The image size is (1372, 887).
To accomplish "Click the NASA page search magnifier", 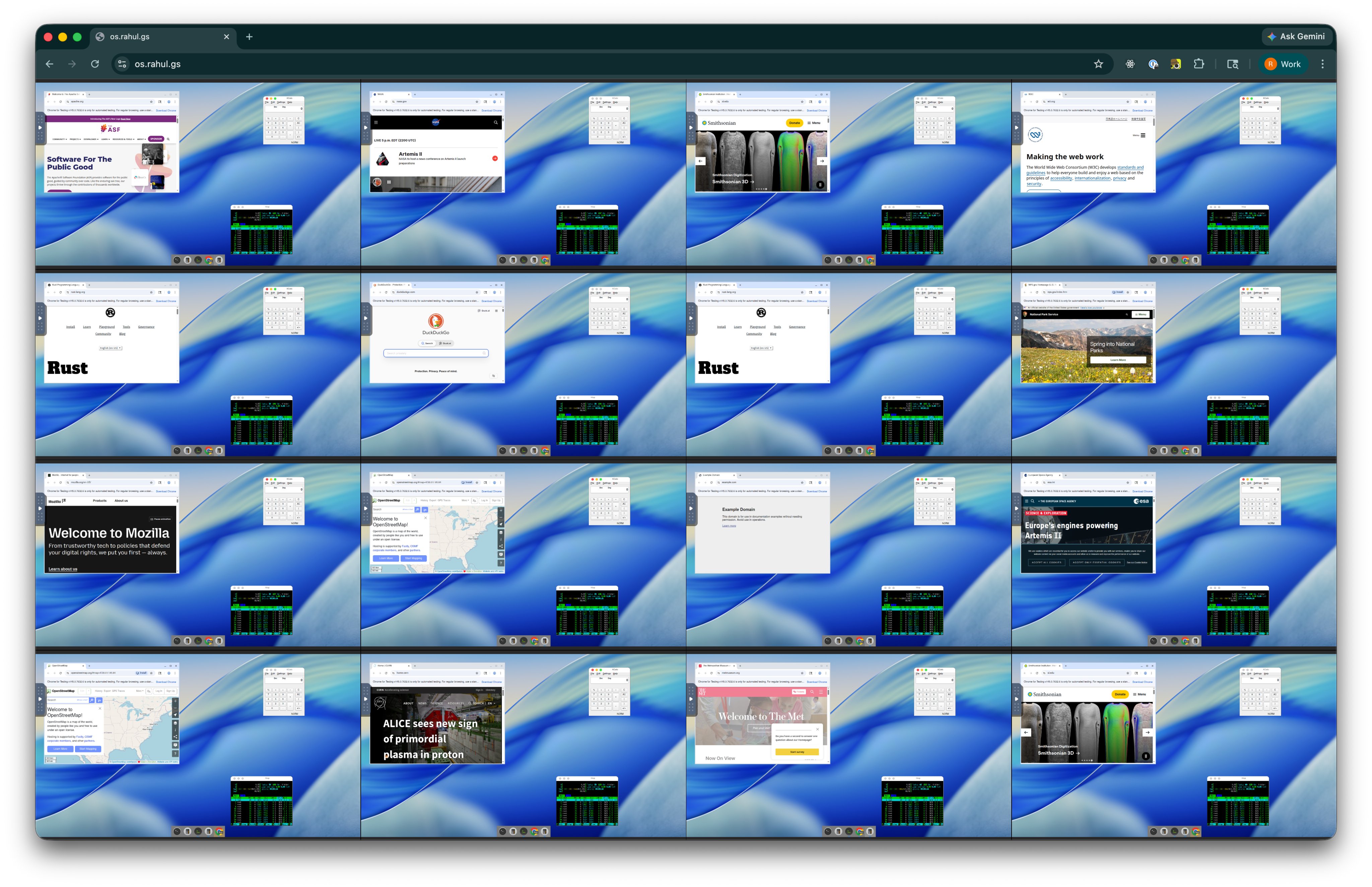I will coord(495,122).
